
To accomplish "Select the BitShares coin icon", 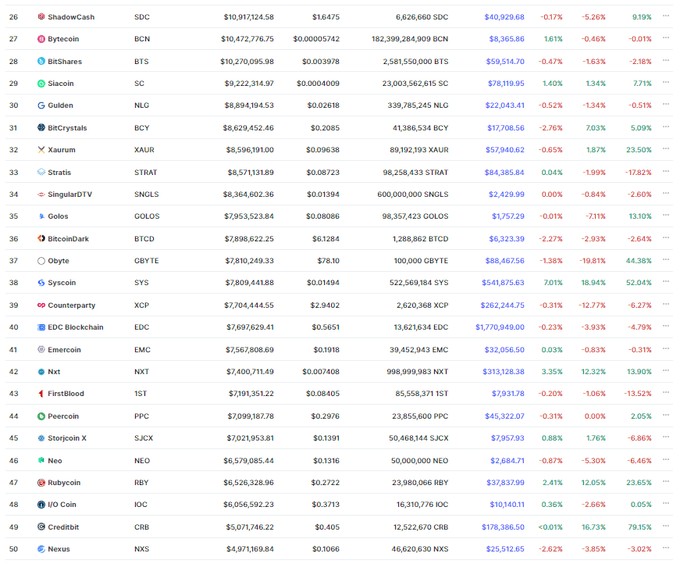I will point(41,61).
